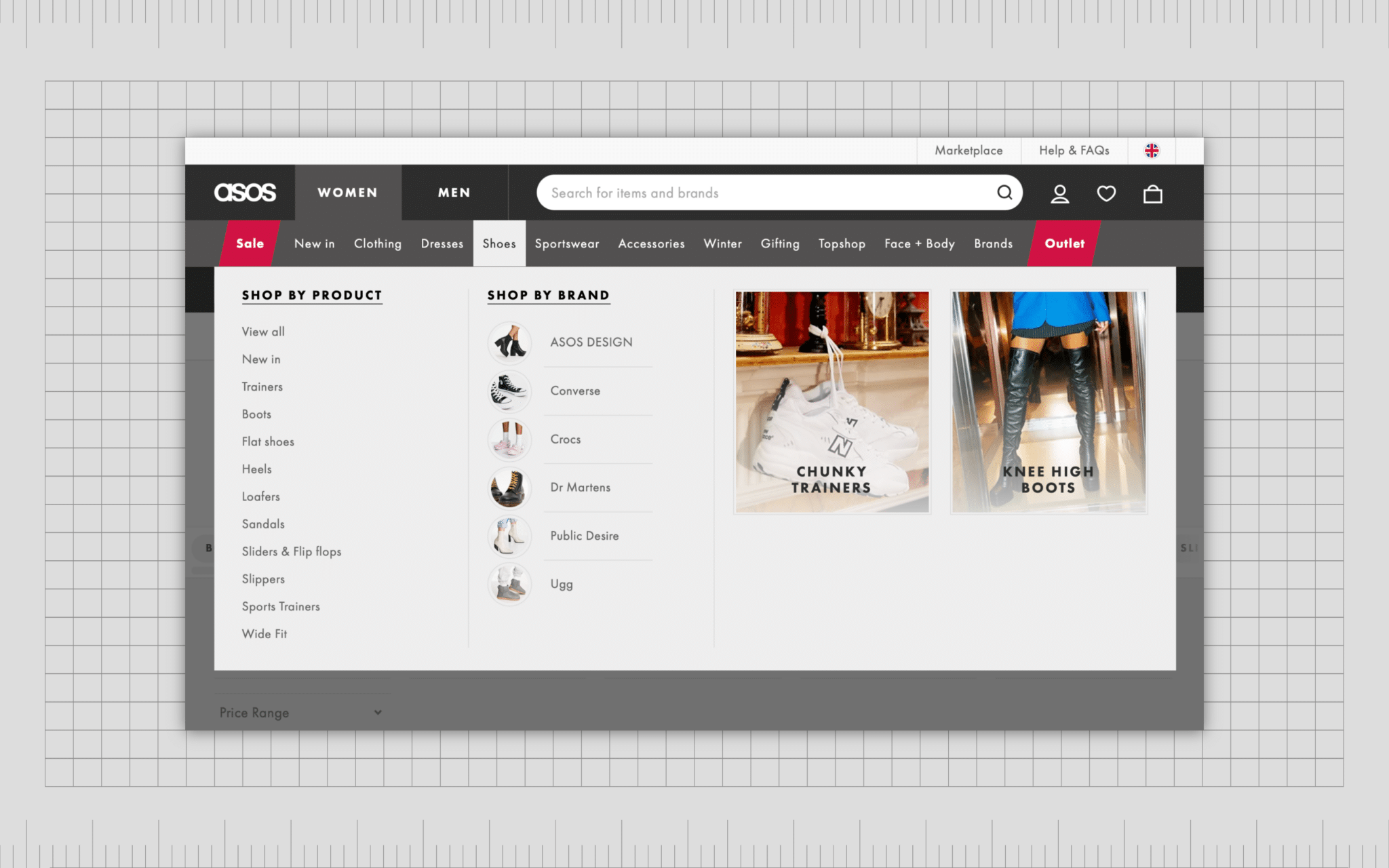The height and width of the screenshot is (868, 1389).
Task: Click the SHOP BY BRAND heading
Action: (x=549, y=295)
